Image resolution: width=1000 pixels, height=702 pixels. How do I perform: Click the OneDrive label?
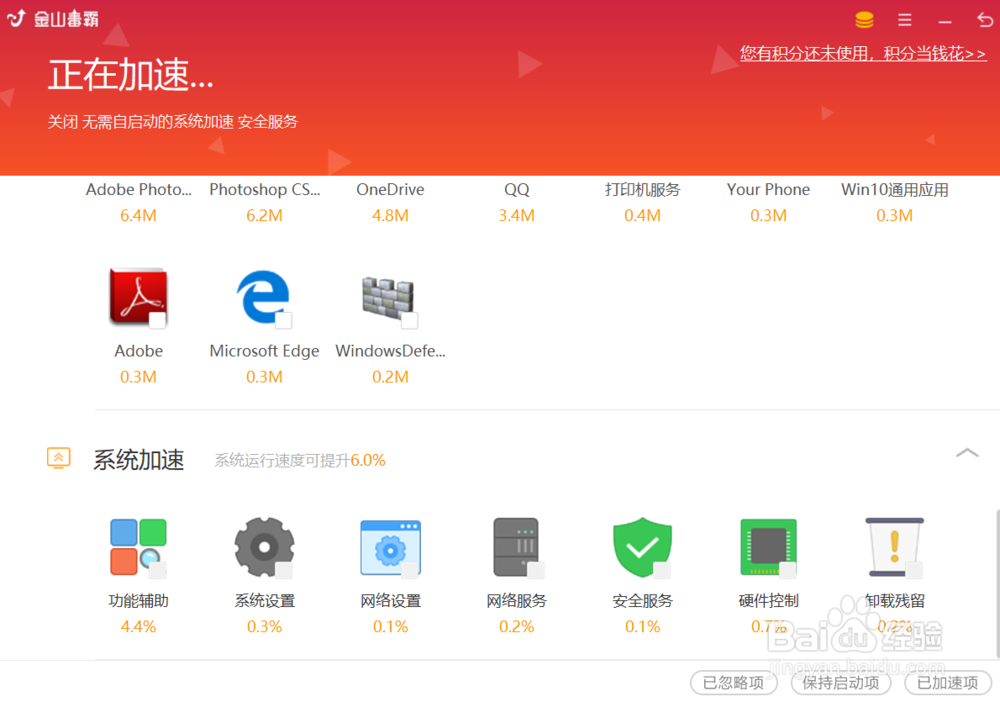point(390,190)
